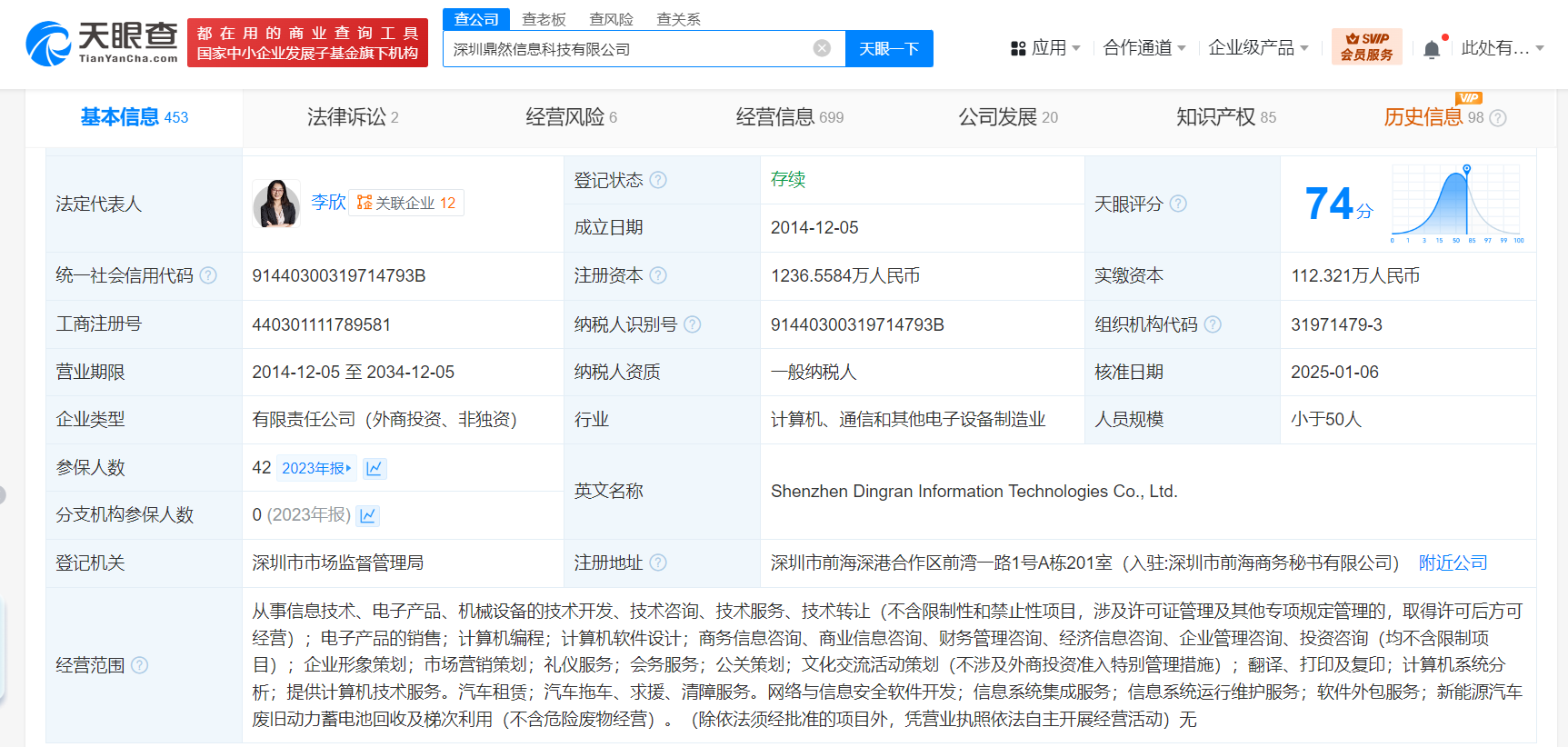1568x747 pixels.
Task: Click the clear search text icon
Action: [x=822, y=48]
